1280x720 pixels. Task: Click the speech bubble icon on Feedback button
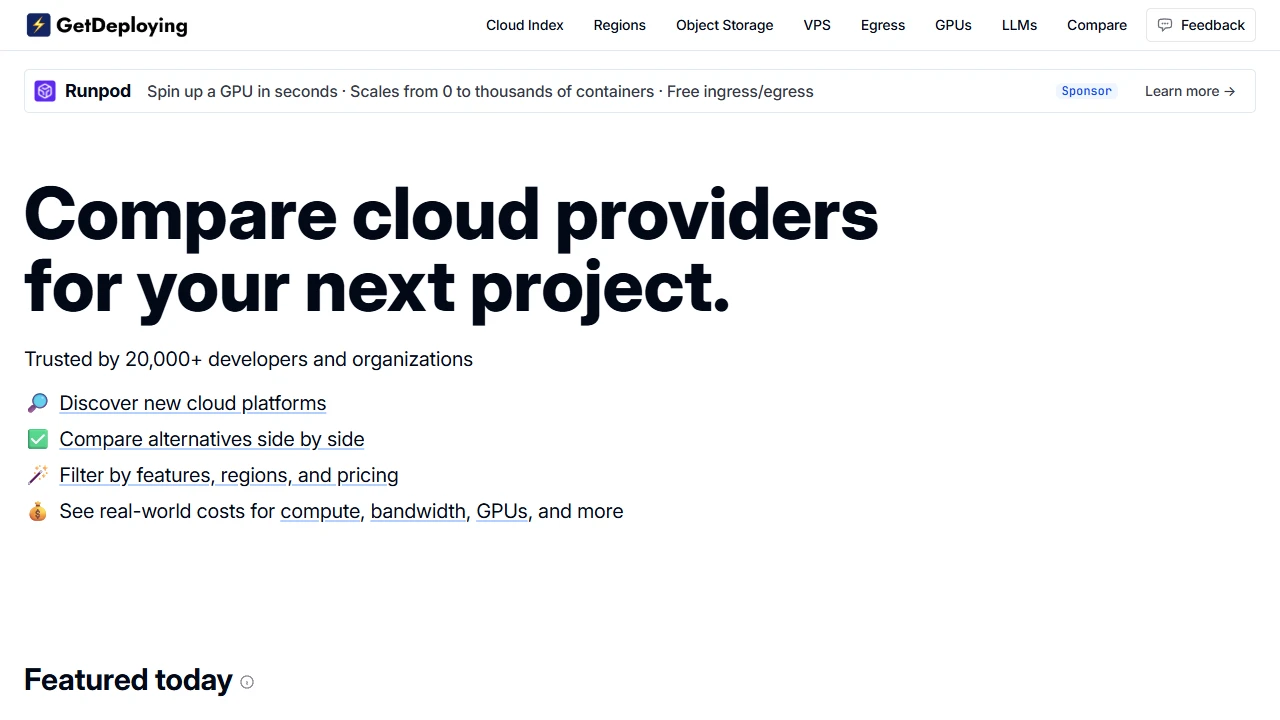(x=1164, y=24)
